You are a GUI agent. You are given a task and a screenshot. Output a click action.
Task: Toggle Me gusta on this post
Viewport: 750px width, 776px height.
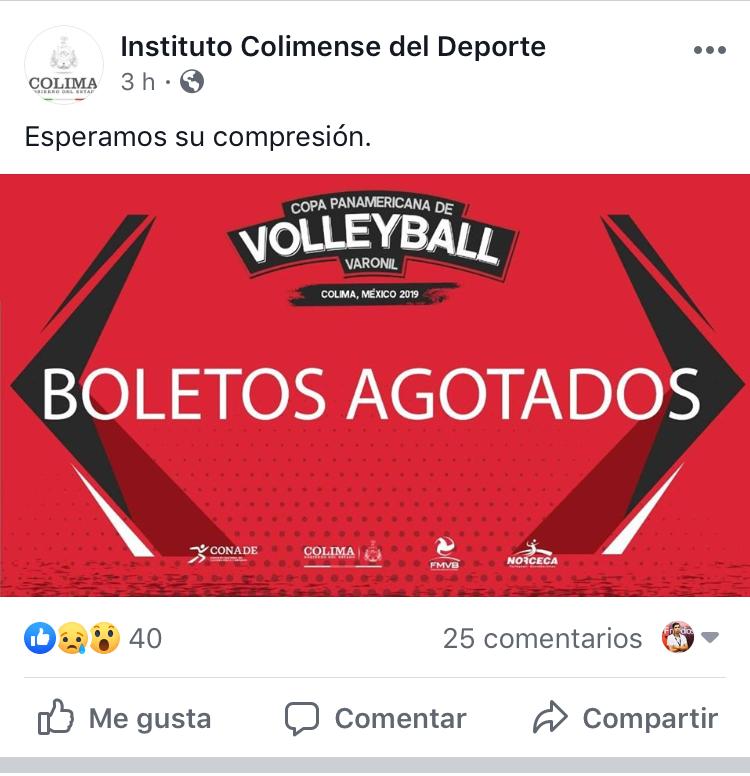click(x=125, y=718)
